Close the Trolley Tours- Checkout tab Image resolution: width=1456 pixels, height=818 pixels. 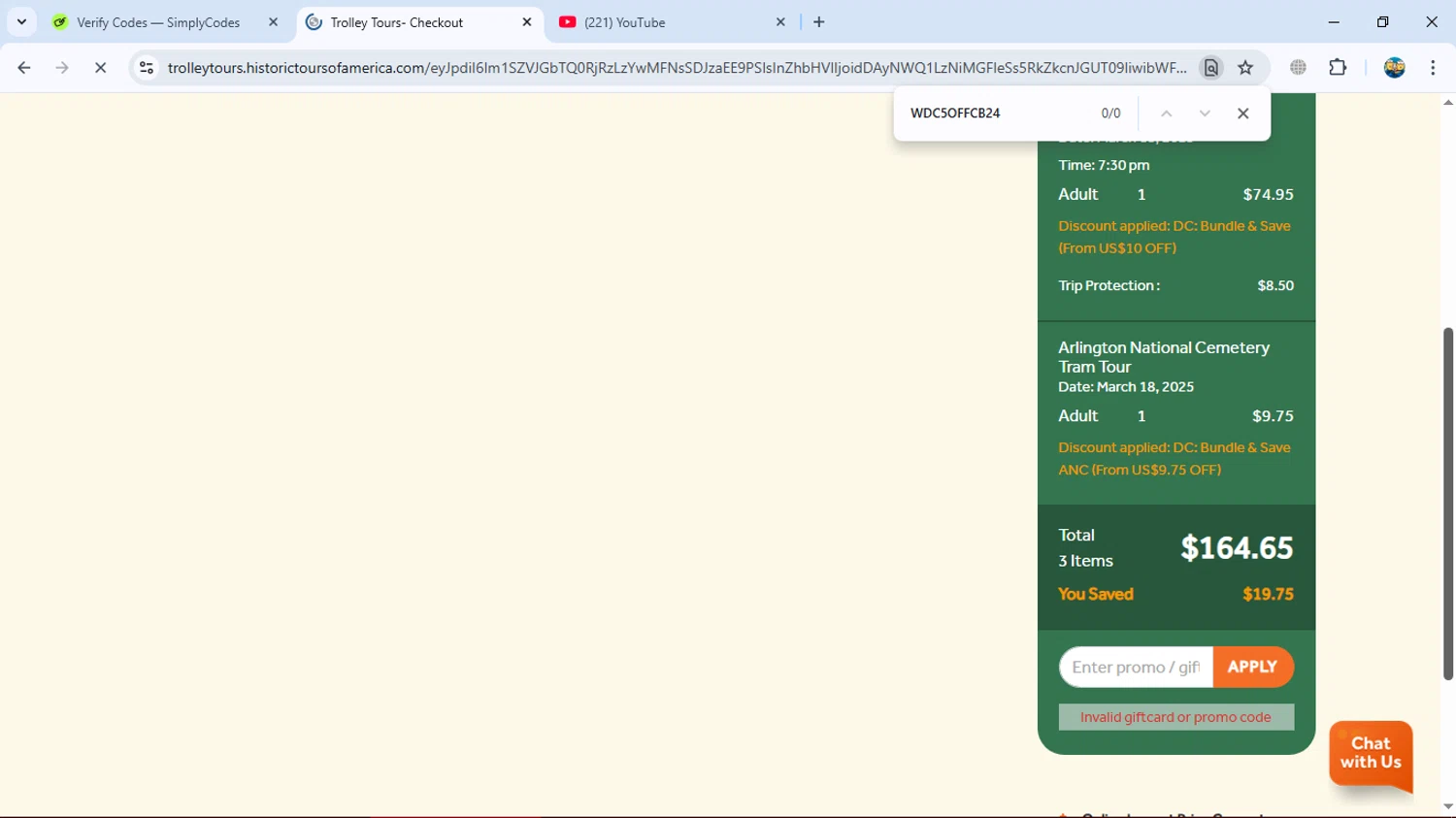(527, 22)
